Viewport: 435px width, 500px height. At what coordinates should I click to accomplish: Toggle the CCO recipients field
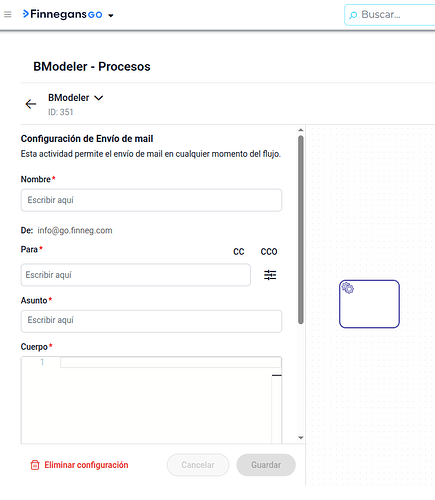pos(269,252)
